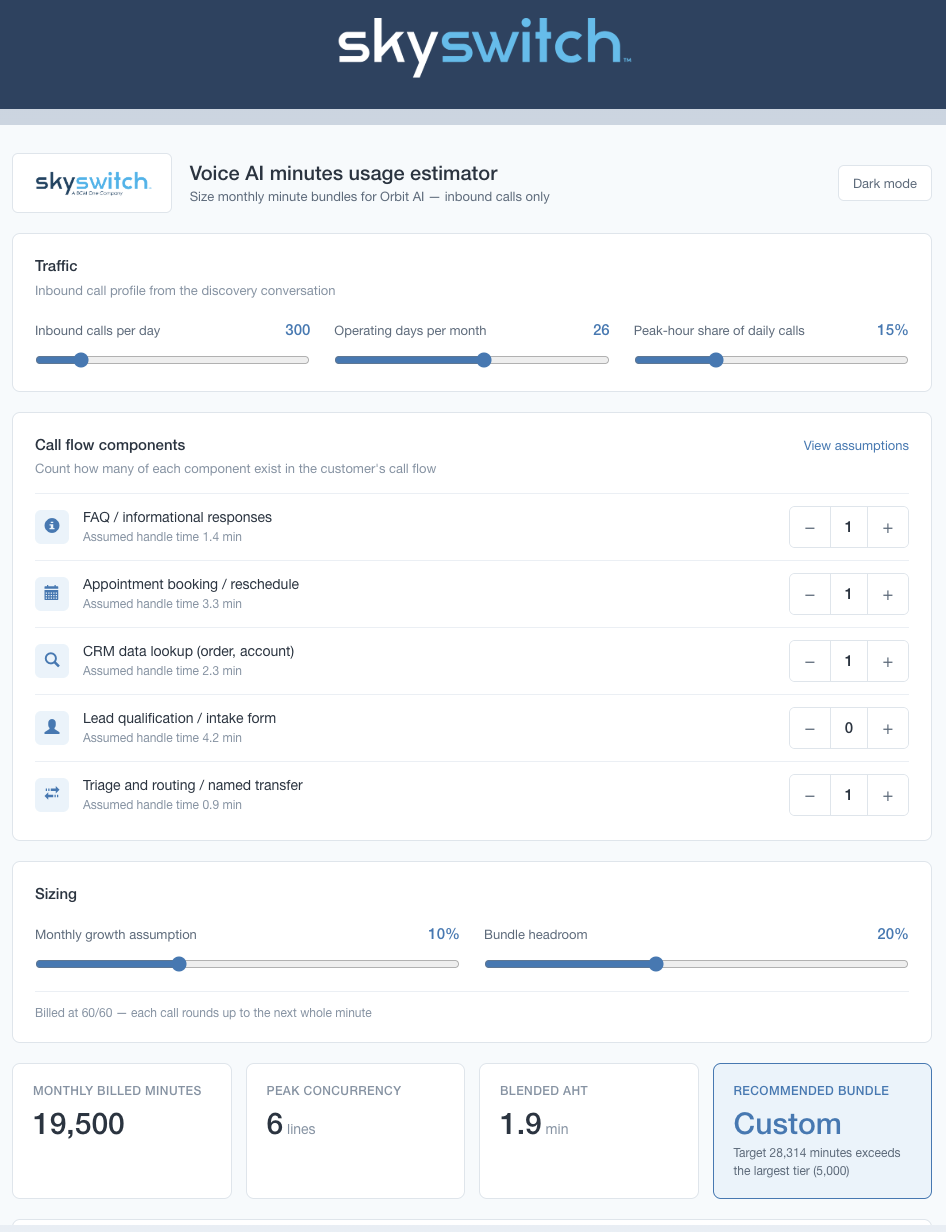Decrease Triage and routing count
The width and height of the screenshot is (946, 1232).
coord(810,795)
